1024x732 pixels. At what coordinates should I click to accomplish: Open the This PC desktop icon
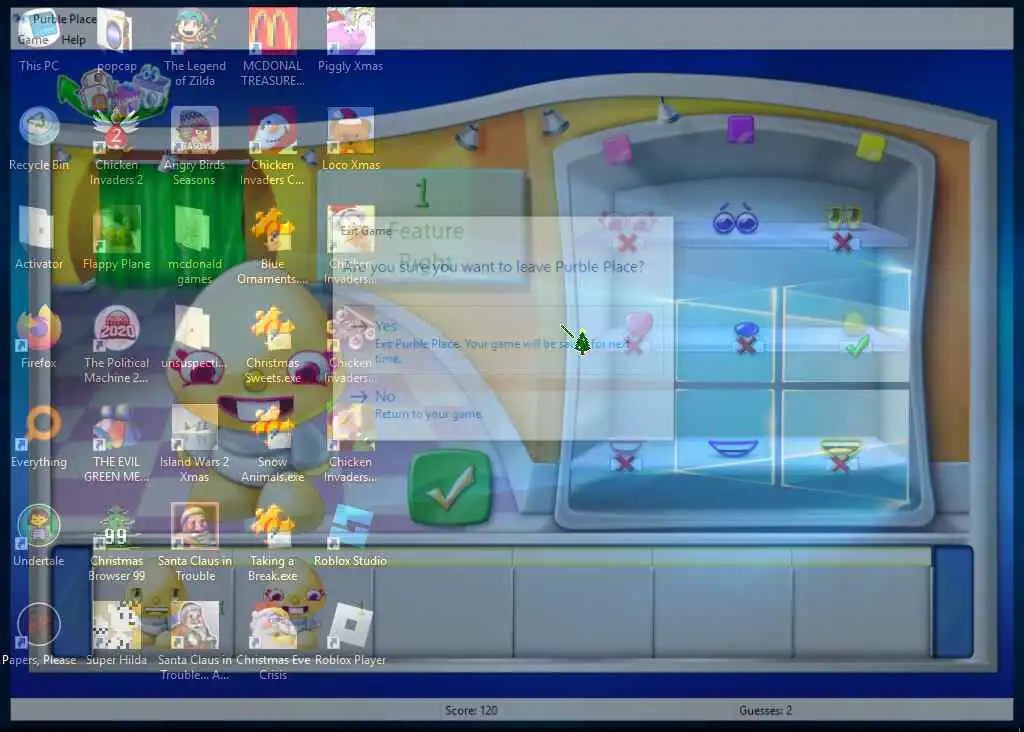pos(39,39)
